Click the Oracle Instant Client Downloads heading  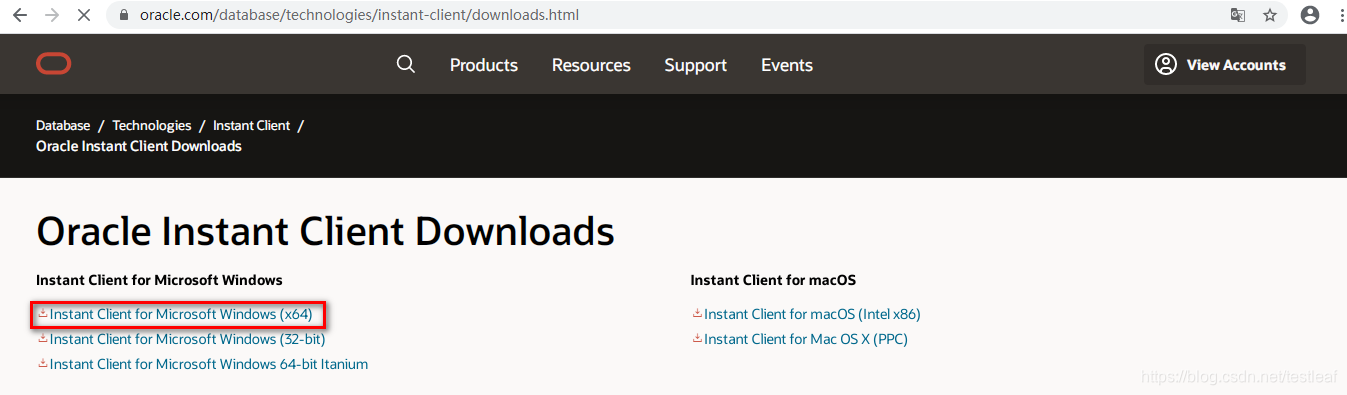point(325,231)
